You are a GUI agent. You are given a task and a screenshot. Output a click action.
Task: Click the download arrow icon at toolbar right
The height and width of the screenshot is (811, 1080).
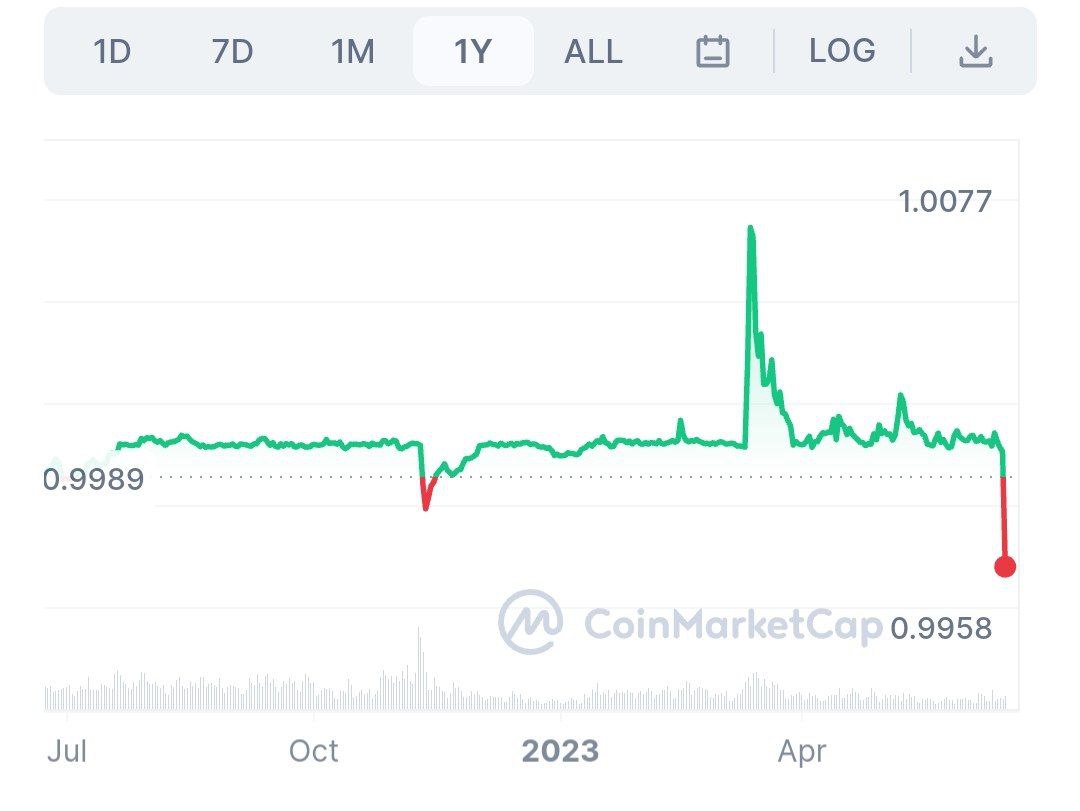point(976,51)
